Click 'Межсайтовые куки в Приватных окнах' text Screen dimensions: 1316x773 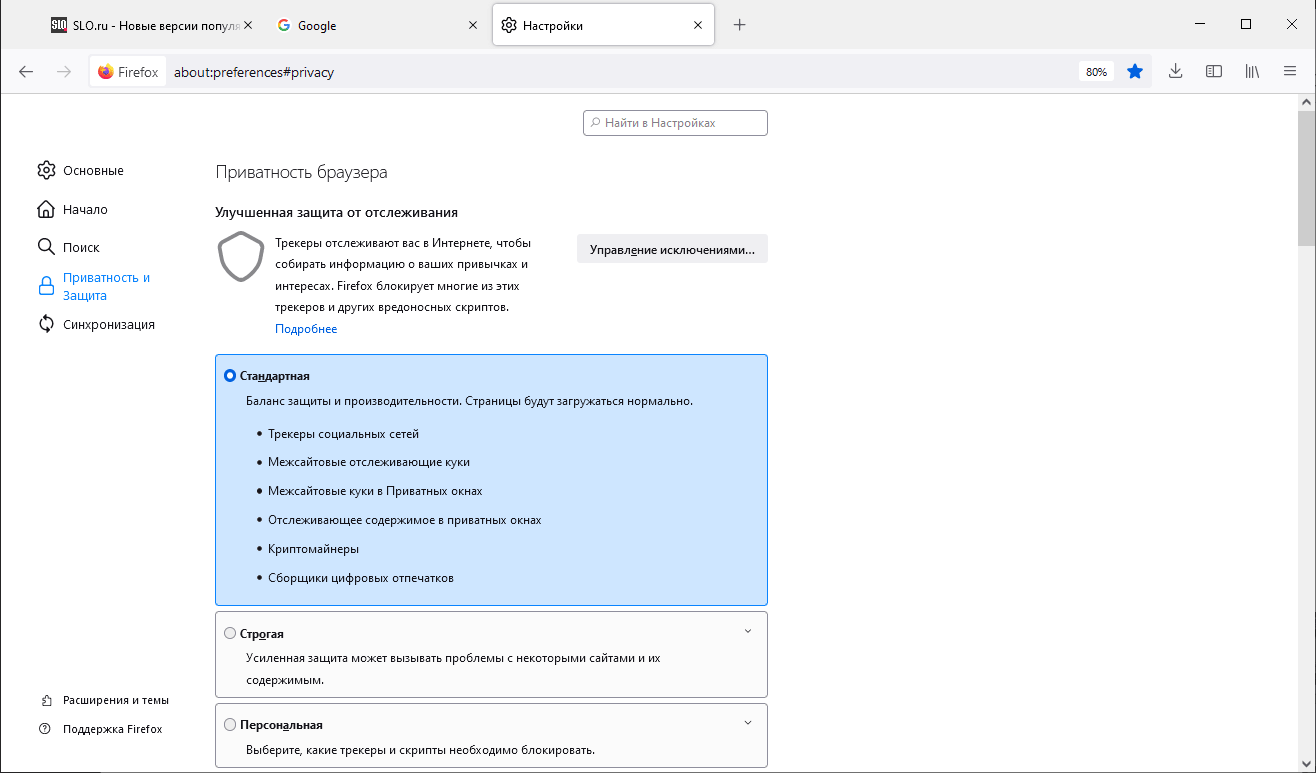click(375, 491)
